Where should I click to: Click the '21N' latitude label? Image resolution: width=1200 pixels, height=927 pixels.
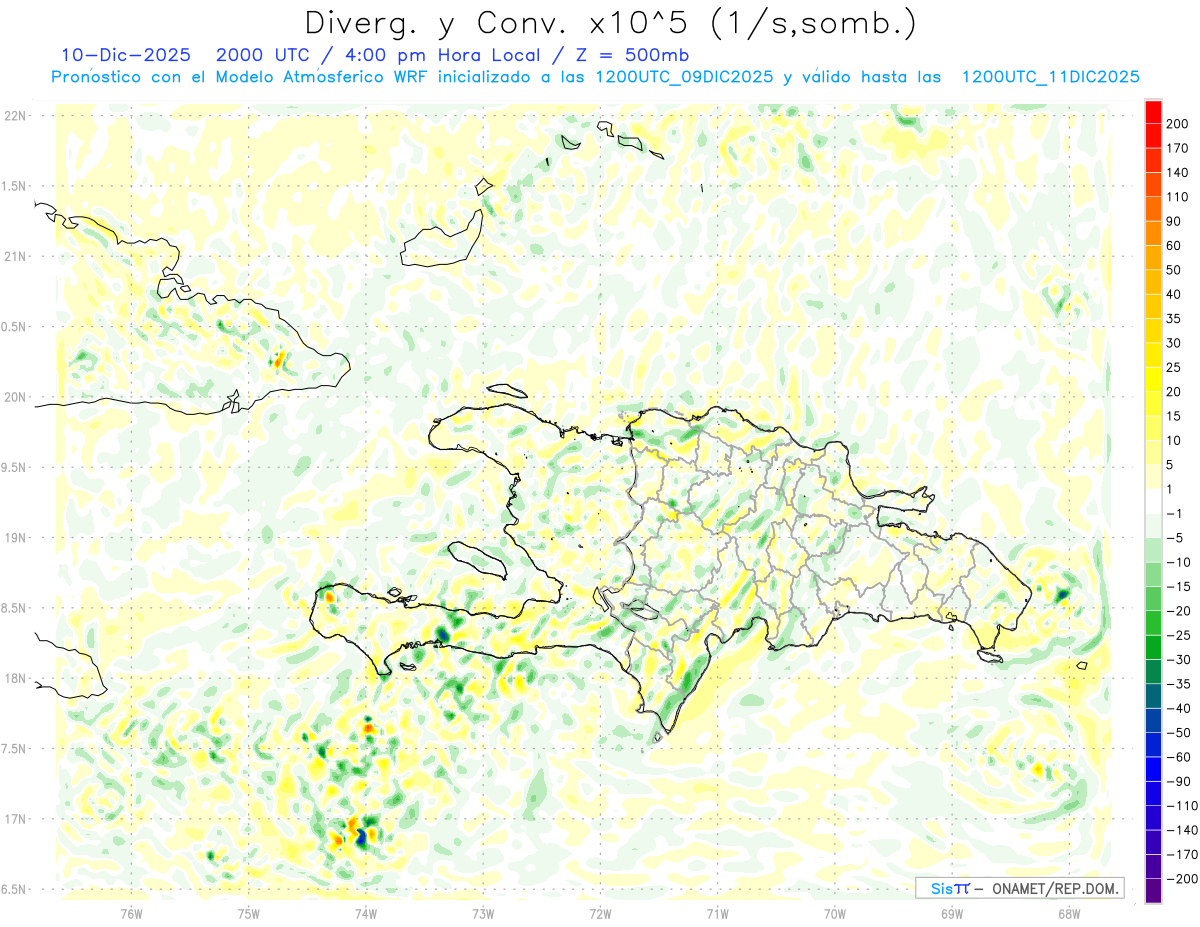15,256
